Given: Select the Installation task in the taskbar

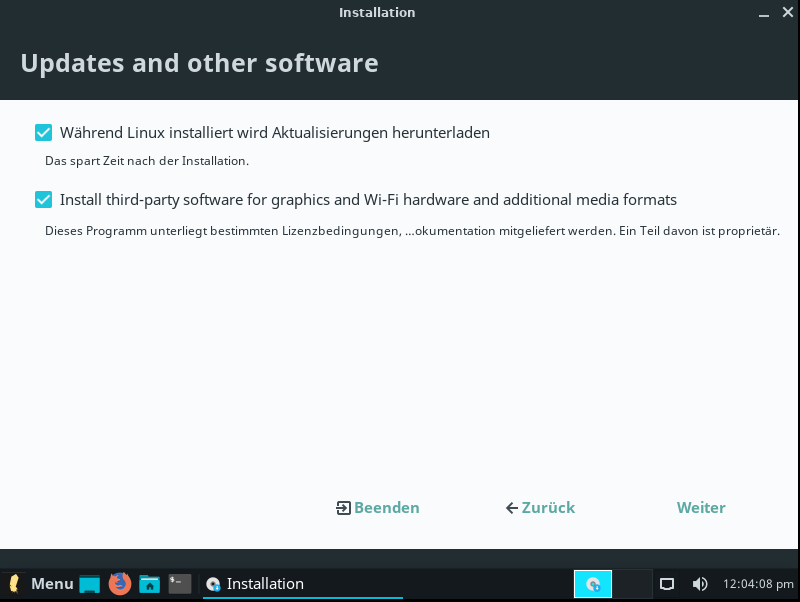Looking at the screenshot, I should tap(300, 584).
